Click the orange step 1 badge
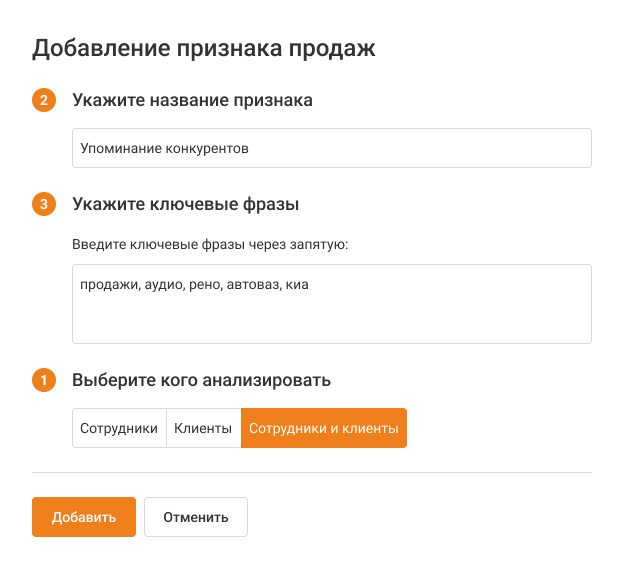 coord(43,380)
